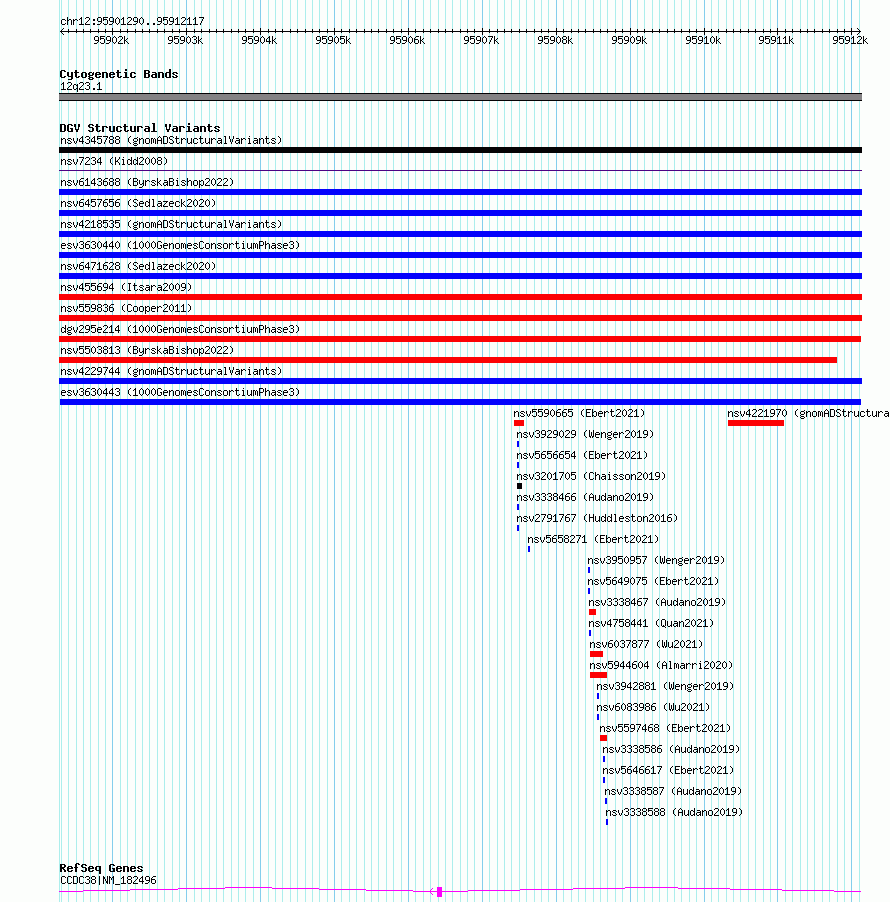Viewport: 890px width, 902px height.
Task: Open nsv5656654 (Ebert2021) label
Action: (582, 456)
